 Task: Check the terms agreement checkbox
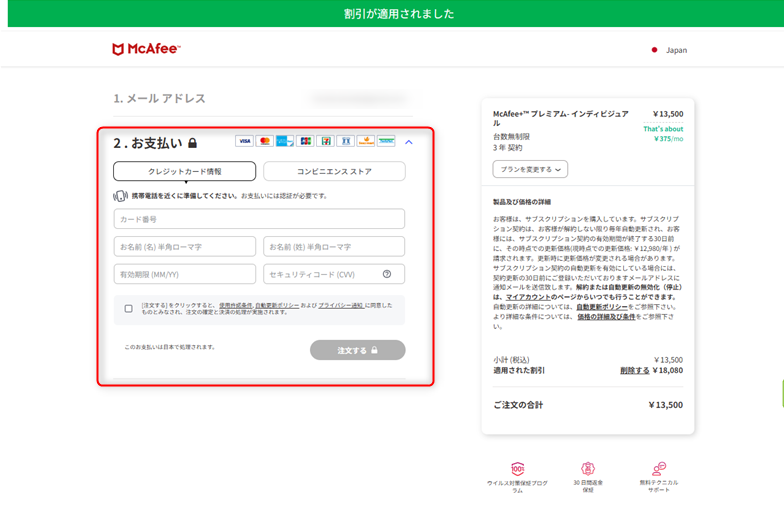(128, 309)
